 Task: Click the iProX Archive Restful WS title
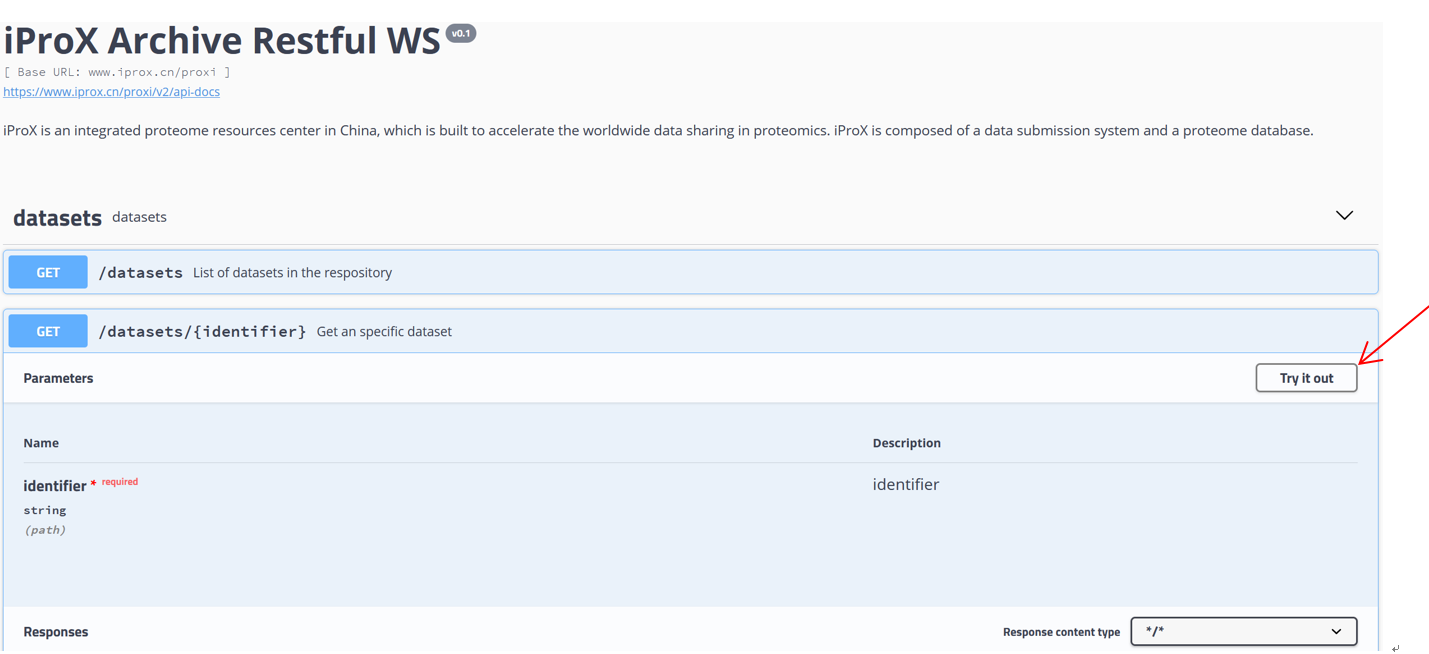[x=222, y=41]
